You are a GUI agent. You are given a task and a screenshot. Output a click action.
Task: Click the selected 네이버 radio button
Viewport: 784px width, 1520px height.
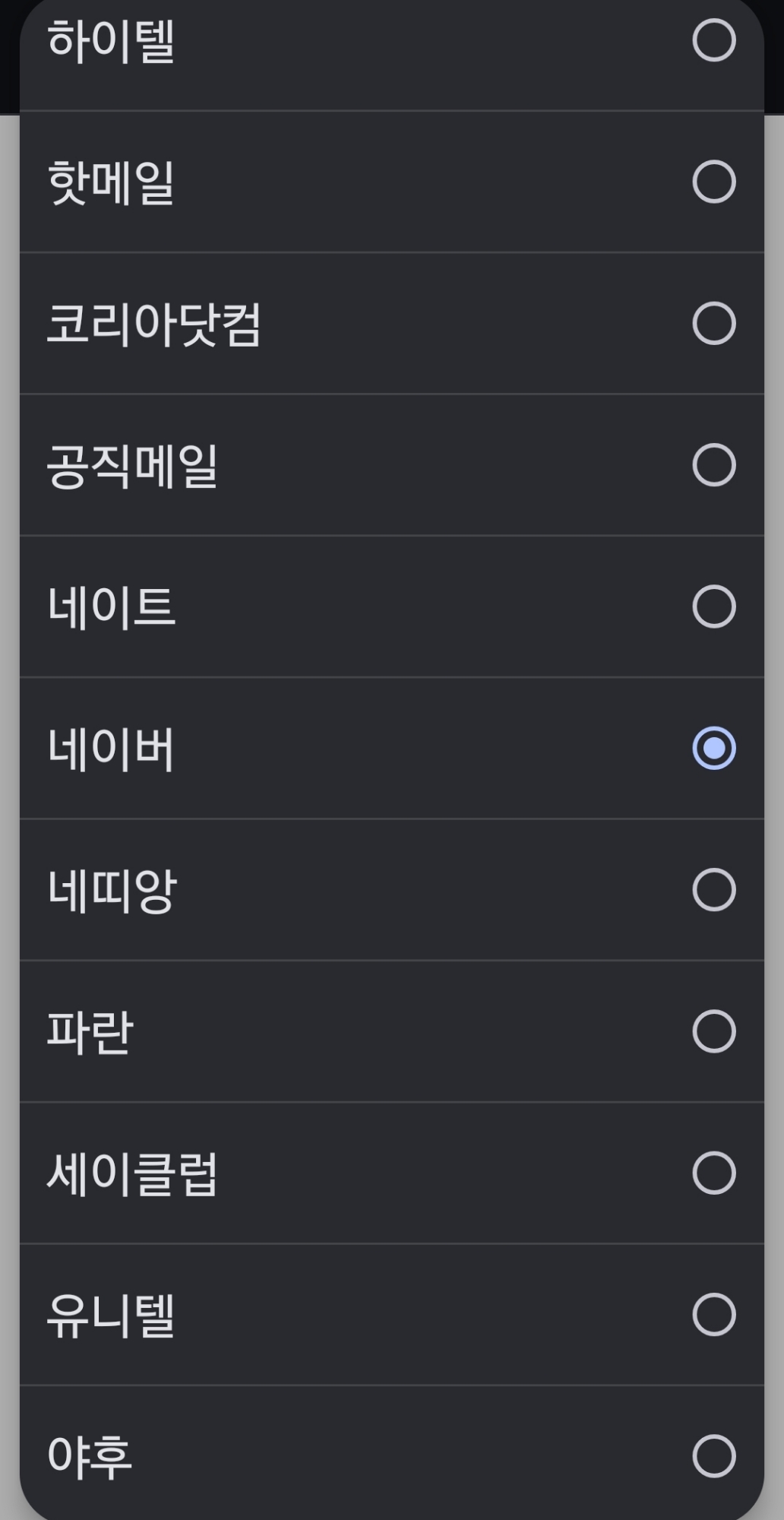[714, 749]
